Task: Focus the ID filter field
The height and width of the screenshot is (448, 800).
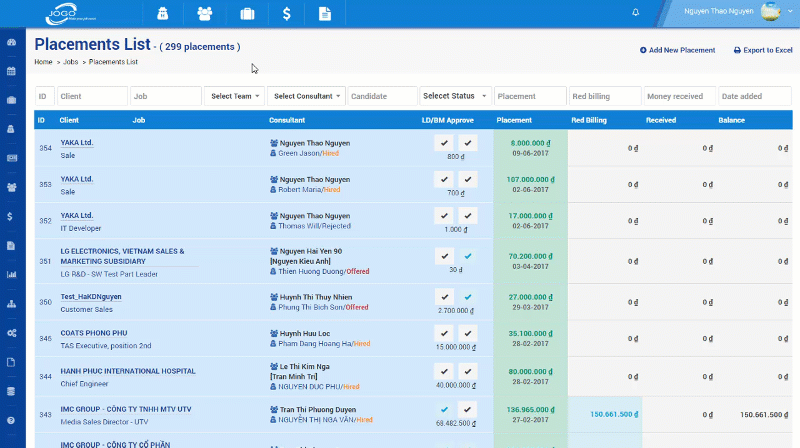Action: (x=44, y=96)
